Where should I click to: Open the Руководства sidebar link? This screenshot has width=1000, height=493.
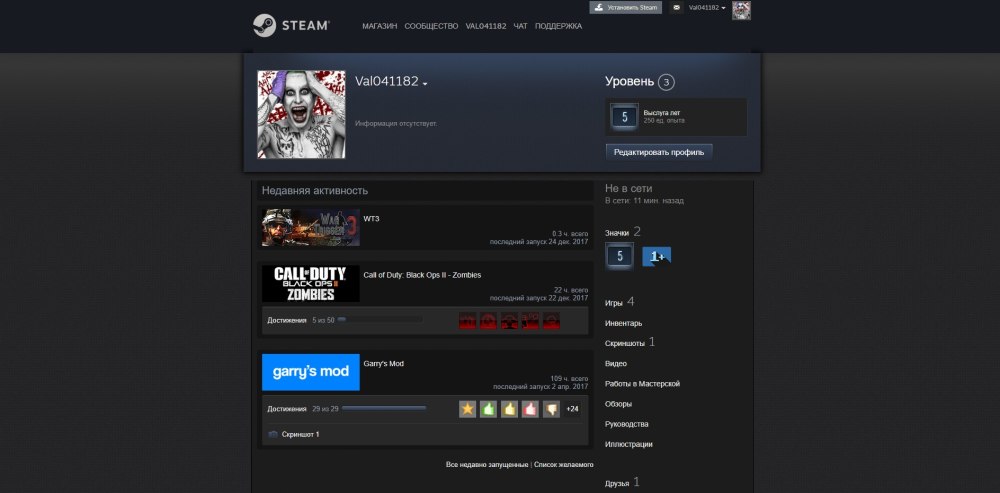(x=627, y=424)
